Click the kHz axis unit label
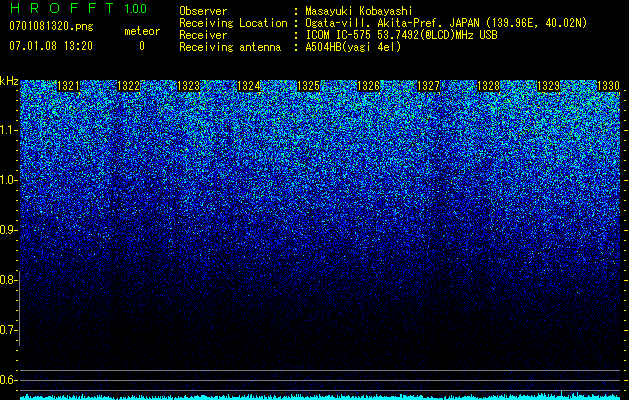The image size is (629, 400). point(9,81)
